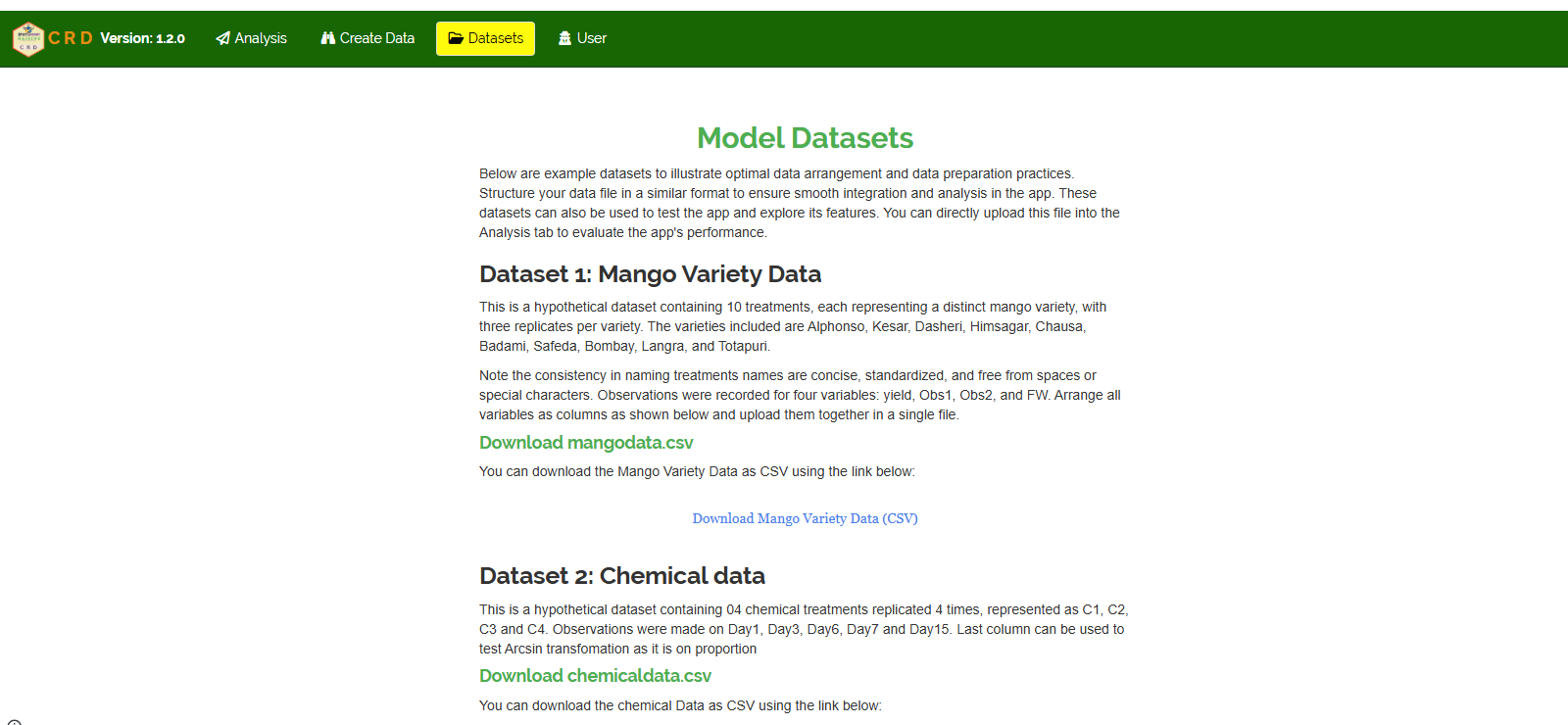Click the orange 'C R D' brand text
Image resolution: width=1568 pixels, height=725 pixels.
(71, 38)
